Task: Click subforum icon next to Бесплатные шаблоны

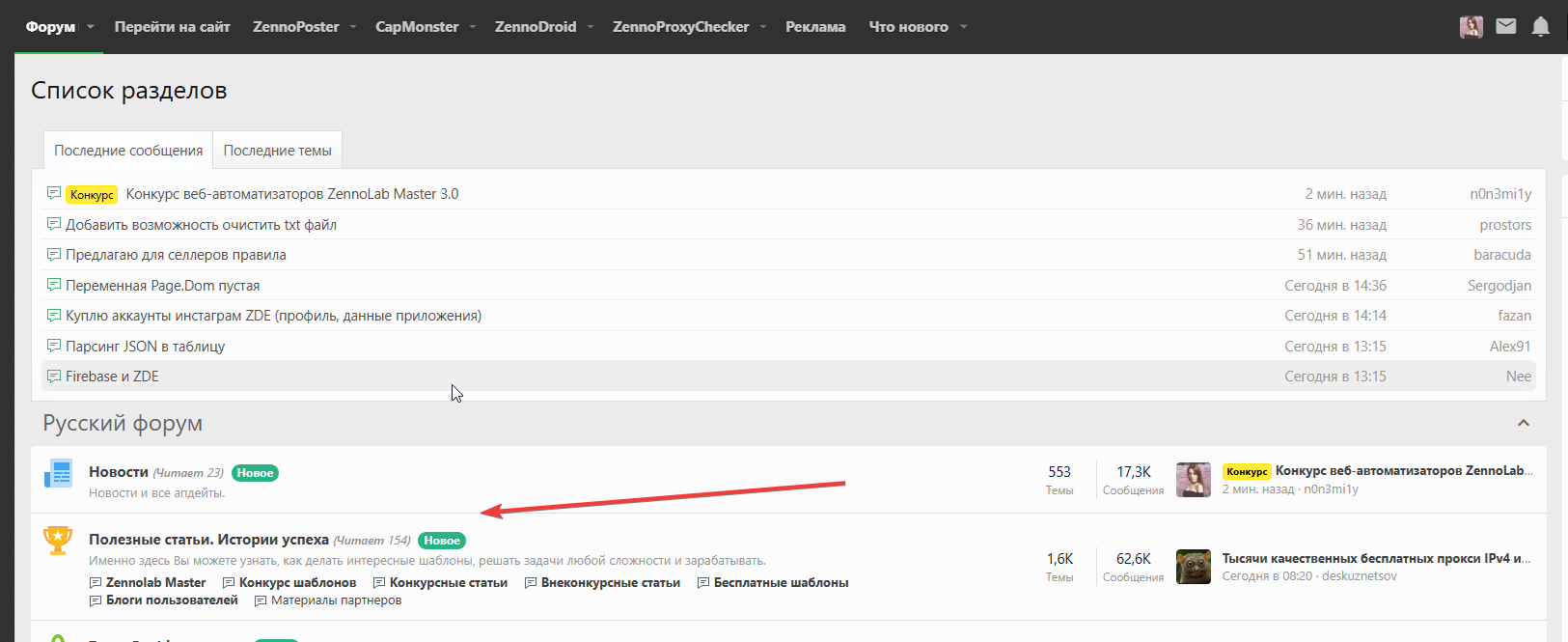Action: tap(703, 583)
